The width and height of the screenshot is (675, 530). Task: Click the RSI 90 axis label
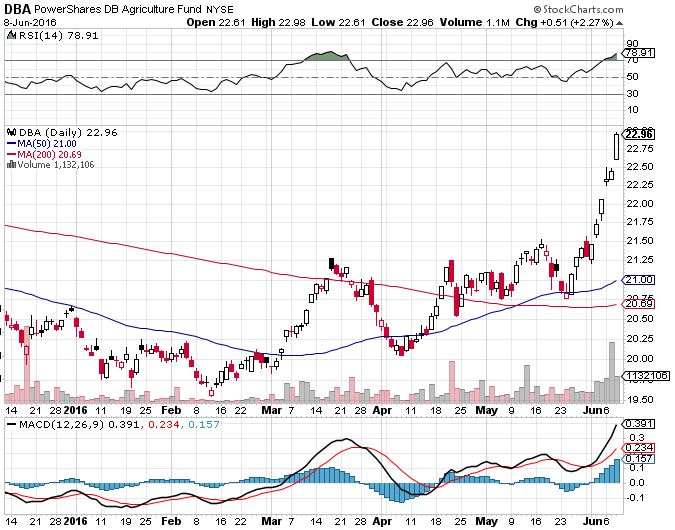click(632, 44)
